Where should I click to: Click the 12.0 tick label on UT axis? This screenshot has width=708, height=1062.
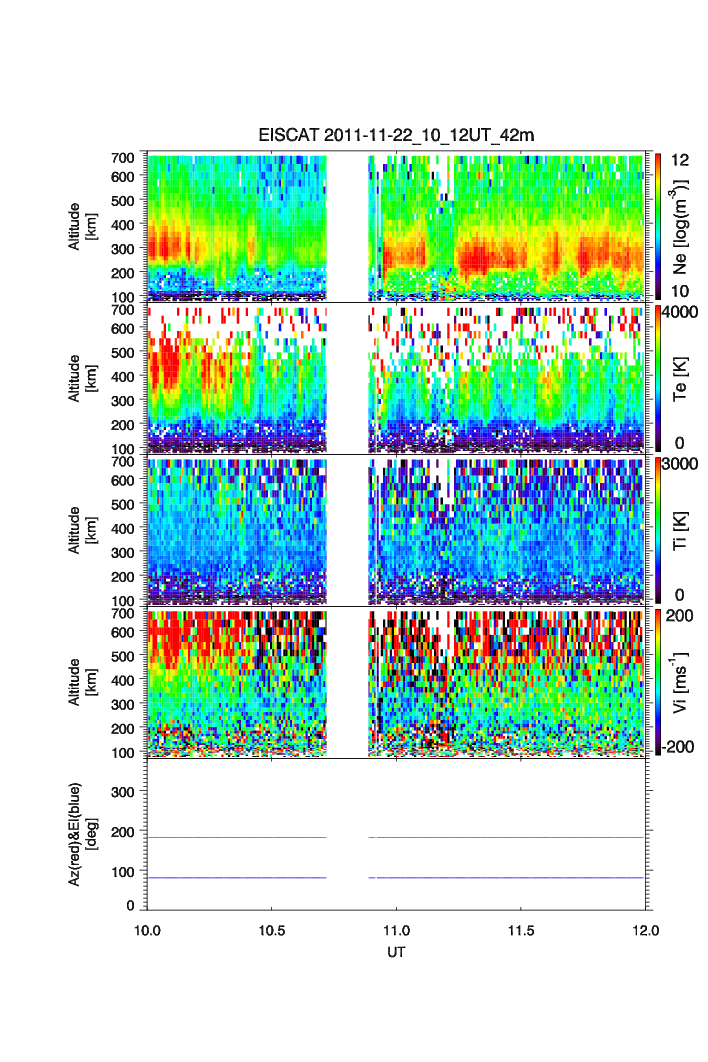tap(647, 930)
